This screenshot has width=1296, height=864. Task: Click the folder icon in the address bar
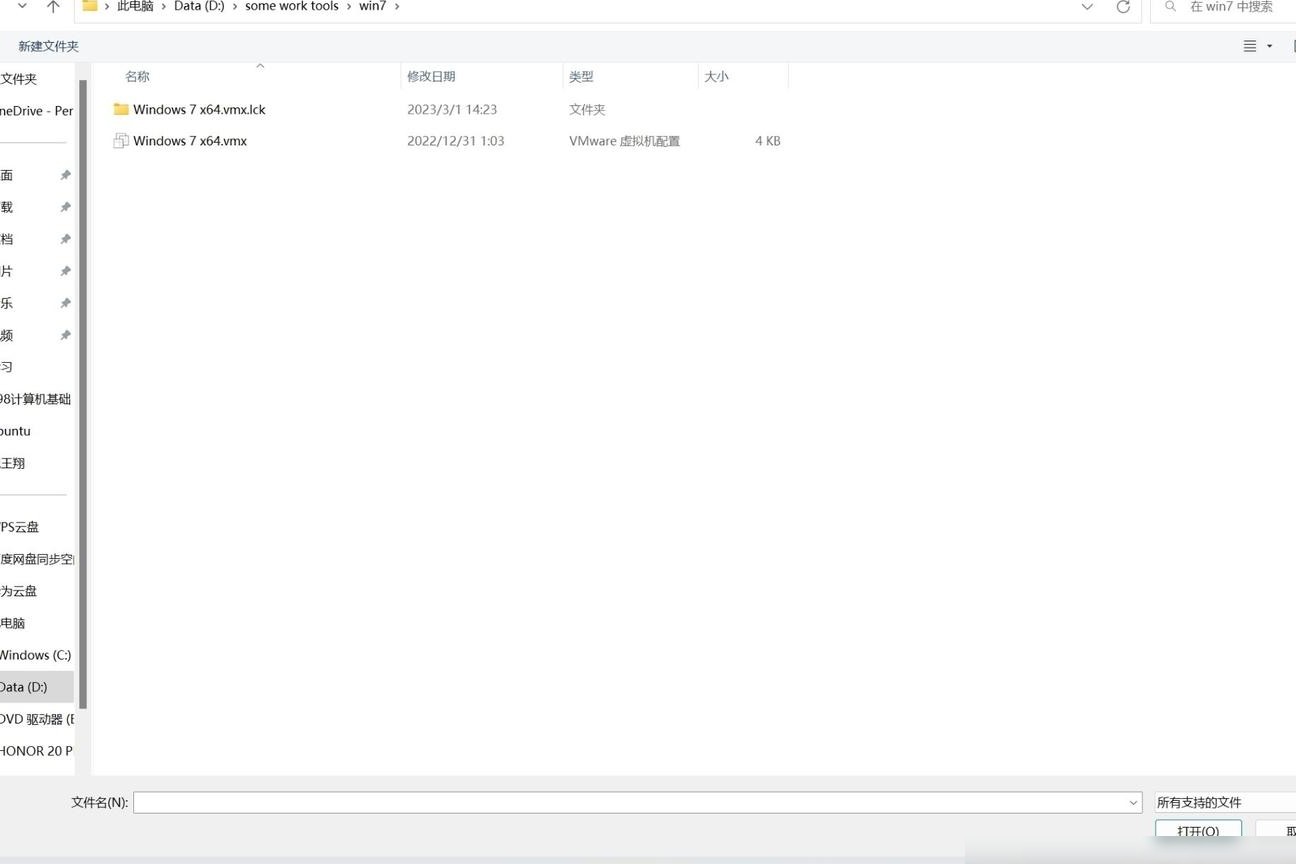pyautogui.click(x=90, y=6)
